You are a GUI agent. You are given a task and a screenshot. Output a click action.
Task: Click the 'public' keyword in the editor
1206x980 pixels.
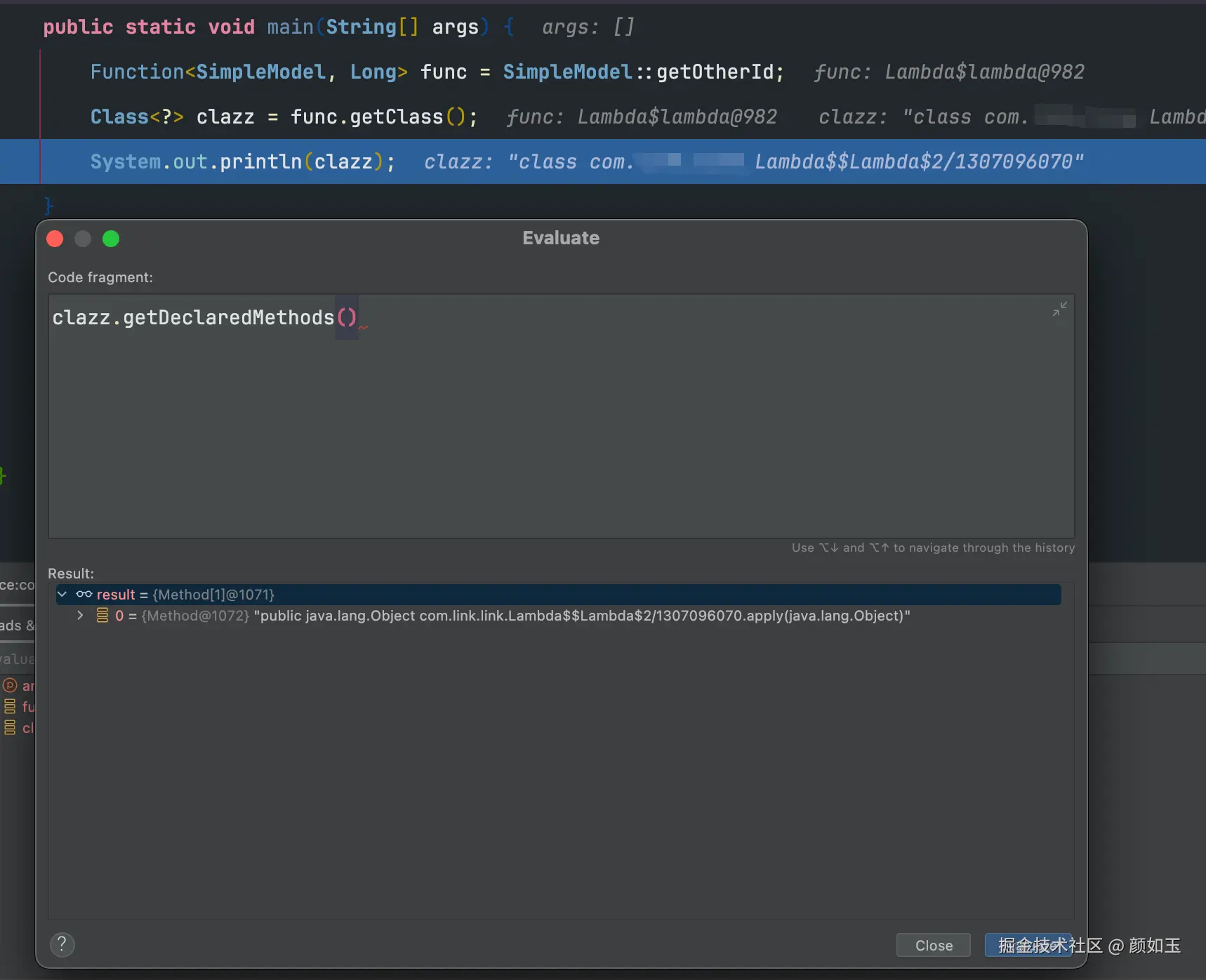[x=78, y=27]
